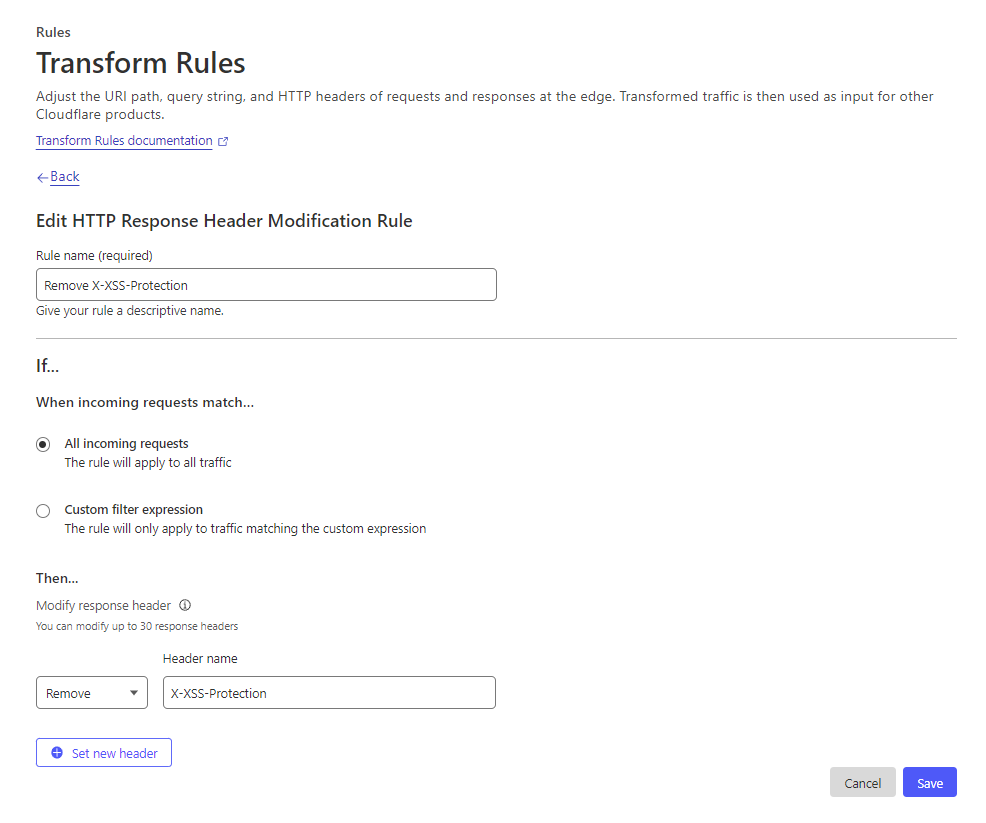Viewport: 986px width, 823px height.
Task: Click 'You can modify up to 30 response headers' text
Action: click(x=137, y=626)
